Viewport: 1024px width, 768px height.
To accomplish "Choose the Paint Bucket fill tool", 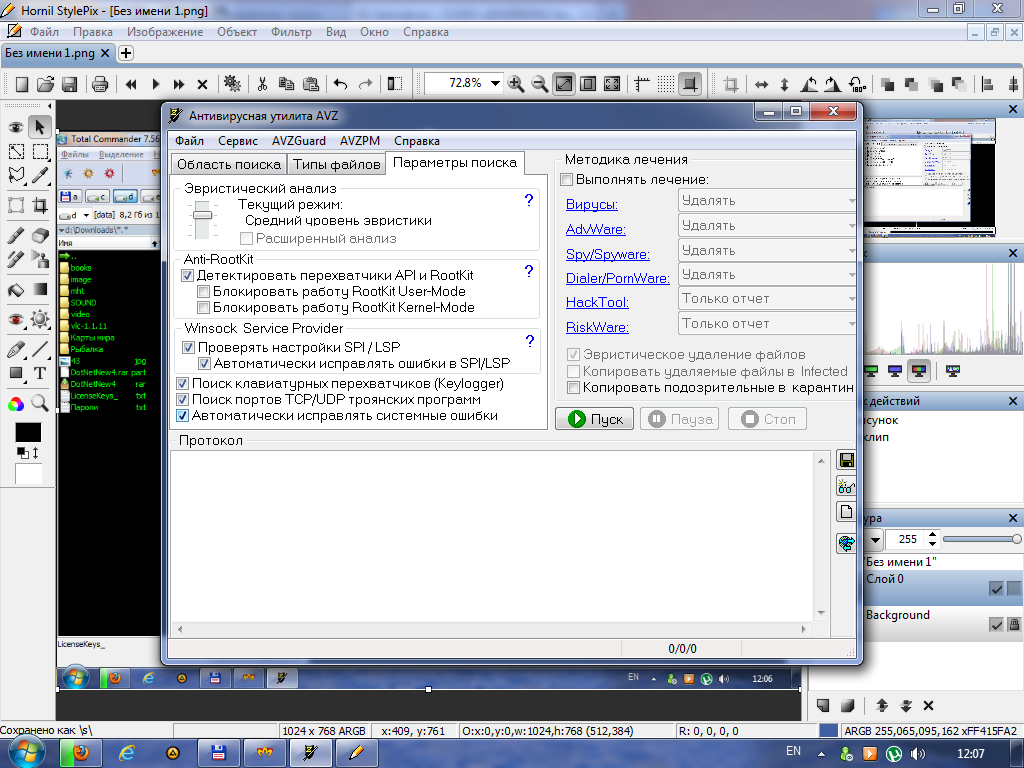I will 16,289.
